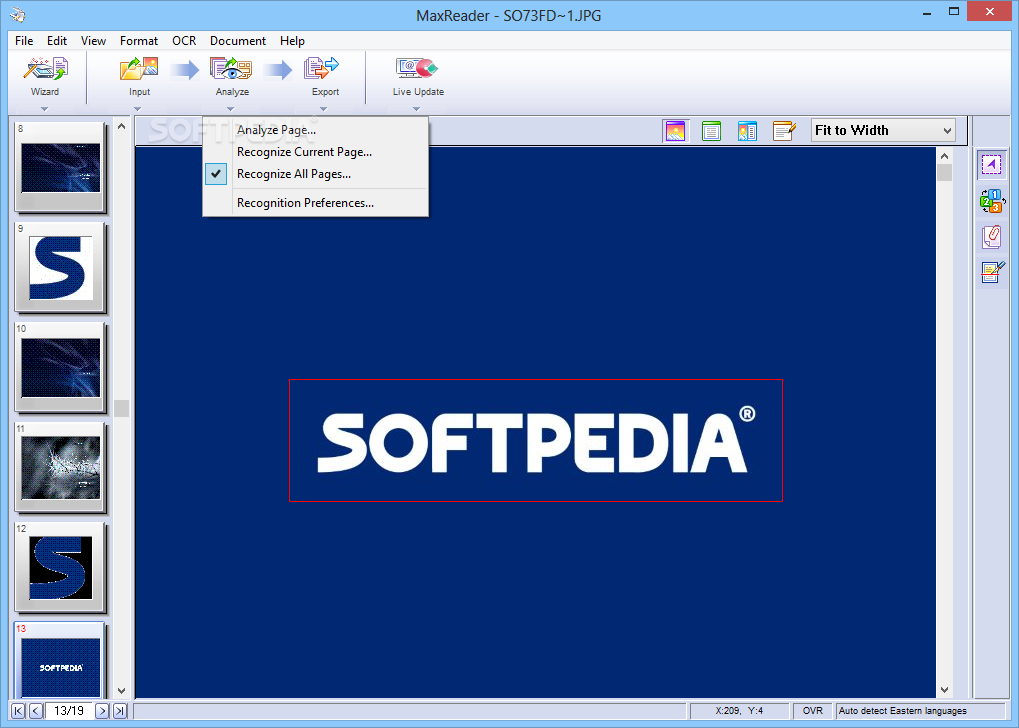
Task: Open the View menu
Action: tap(93, 41)
